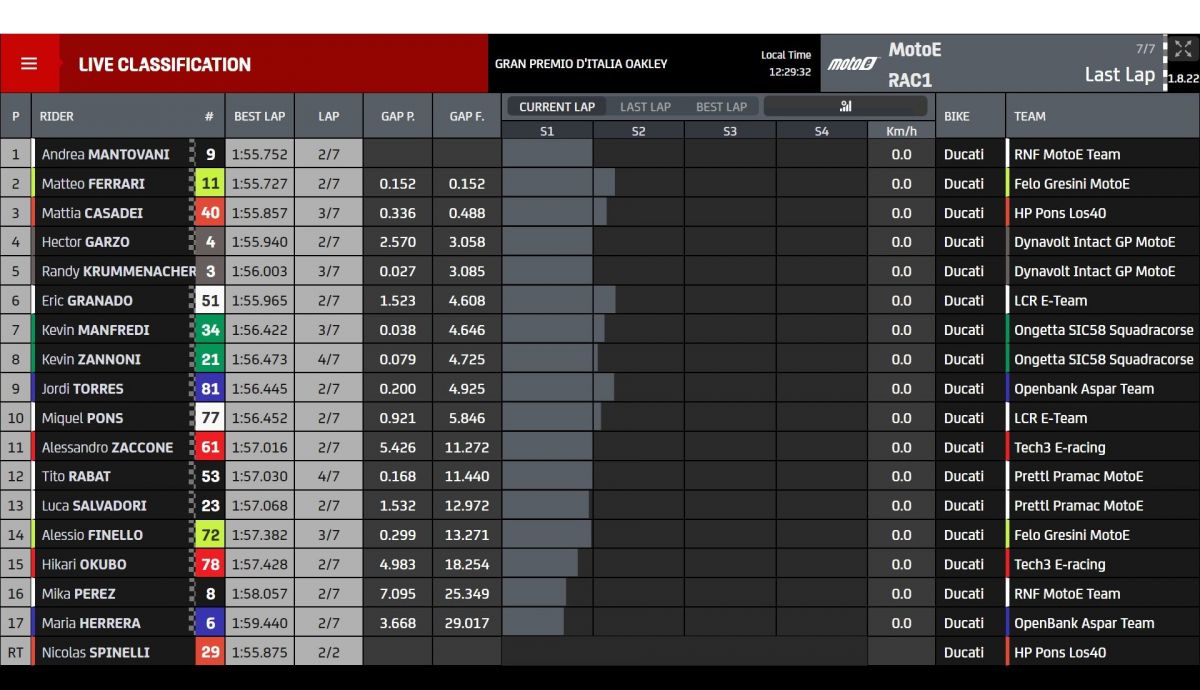Click the RT status cell for Spinelli
The width and height of the screenshot is (1200, 690).
(15, 652)
